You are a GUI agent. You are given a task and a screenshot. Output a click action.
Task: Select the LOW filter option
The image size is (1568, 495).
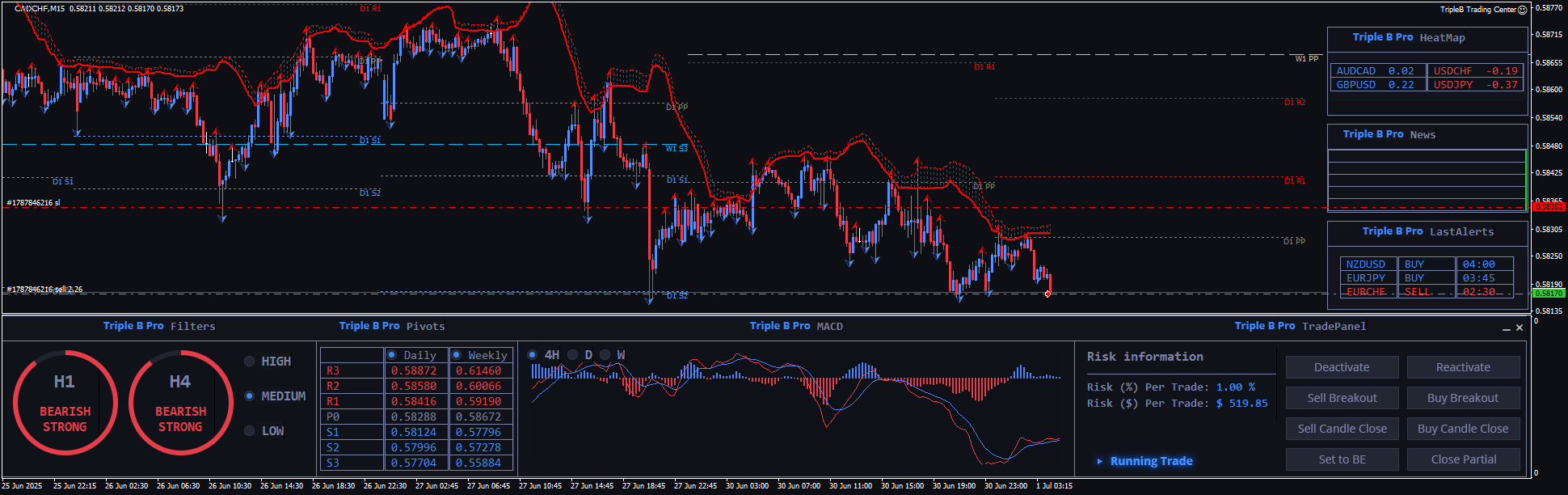tap(250, 431)
